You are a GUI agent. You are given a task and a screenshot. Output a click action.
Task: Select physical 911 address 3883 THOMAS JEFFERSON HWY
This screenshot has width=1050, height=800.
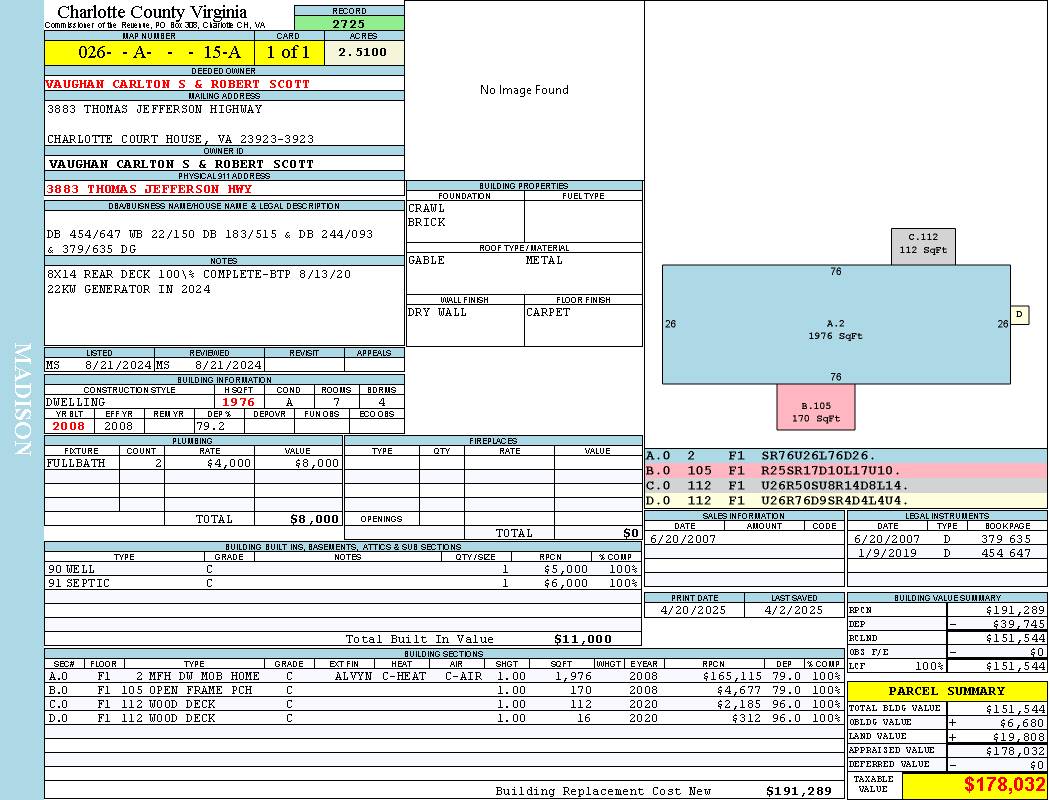(149, 189)
